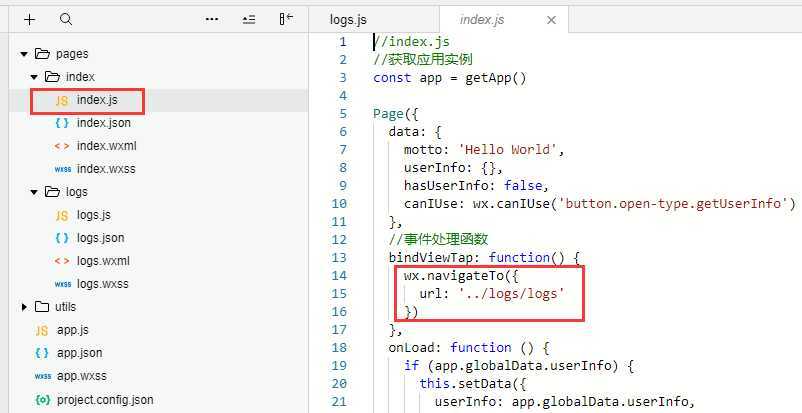Click line number 14 in the gutter

point(339,276)
